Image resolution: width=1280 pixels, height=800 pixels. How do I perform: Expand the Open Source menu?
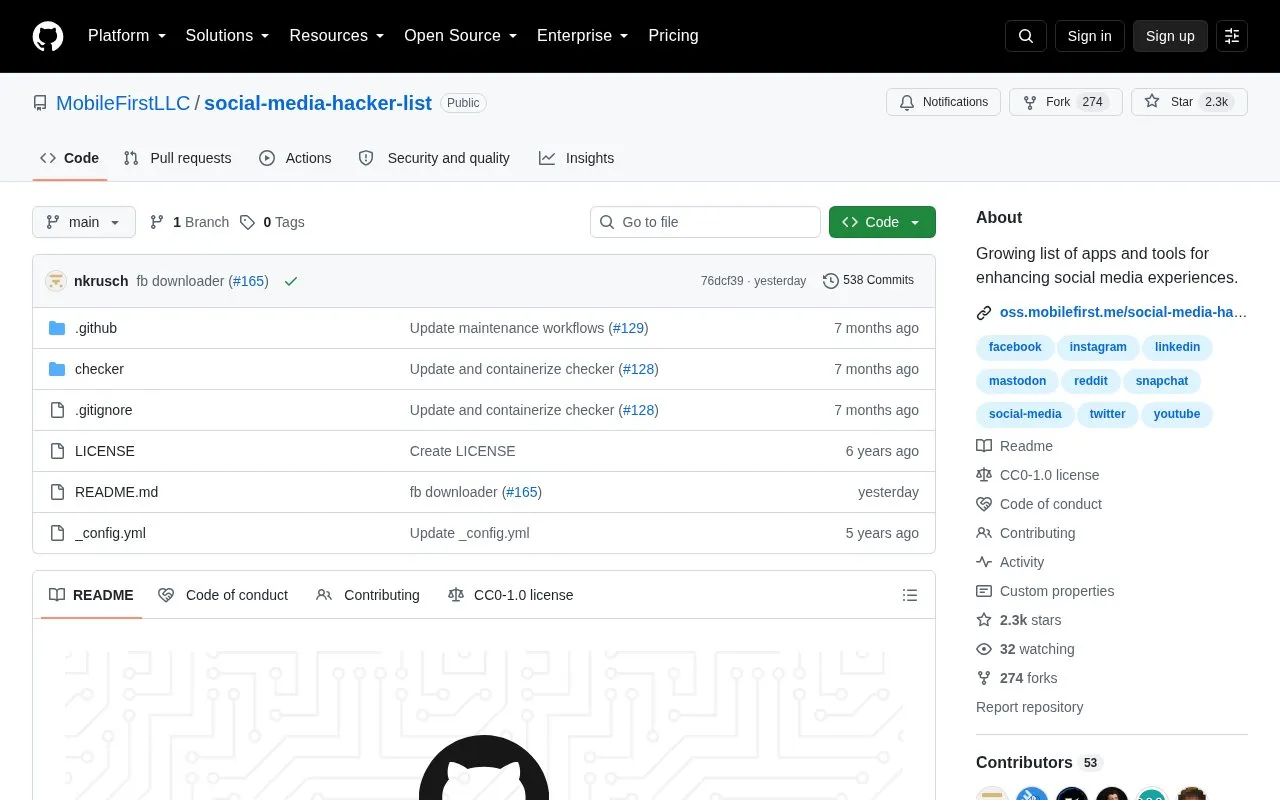(461, 36)
